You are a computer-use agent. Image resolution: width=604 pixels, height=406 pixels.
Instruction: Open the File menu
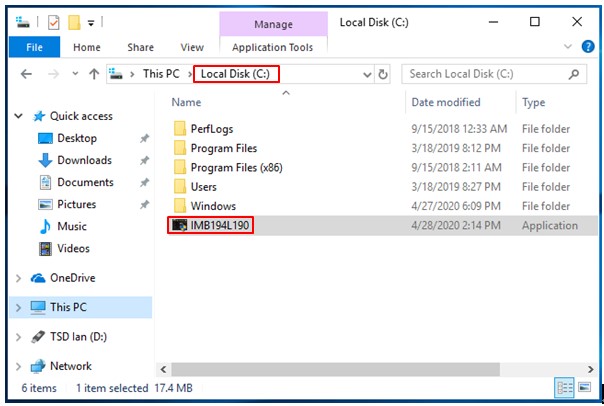click(34, 47)
